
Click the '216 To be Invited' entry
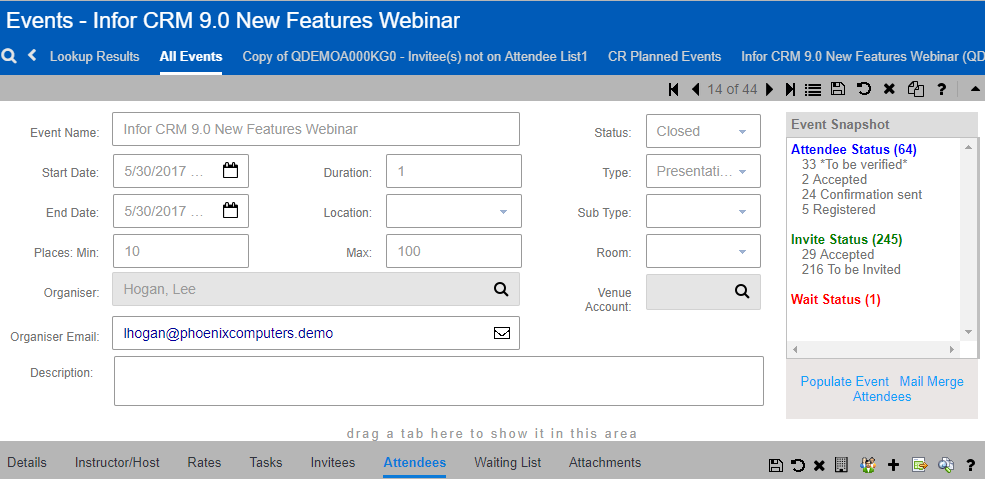pos(851,269)
